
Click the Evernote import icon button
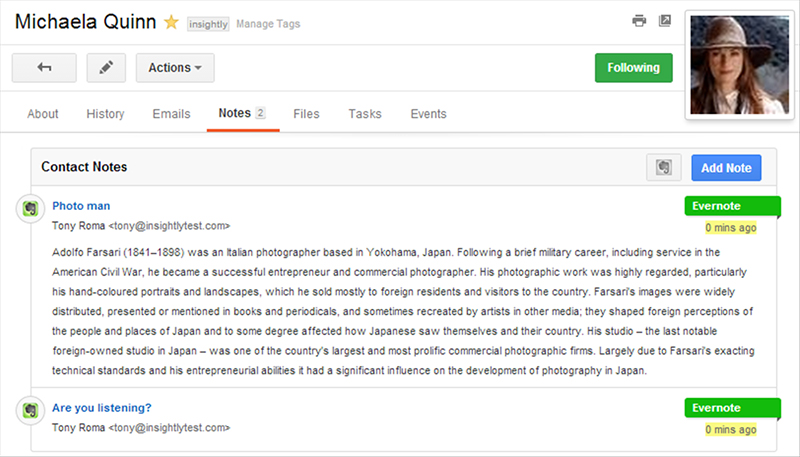tap(663, 168)
